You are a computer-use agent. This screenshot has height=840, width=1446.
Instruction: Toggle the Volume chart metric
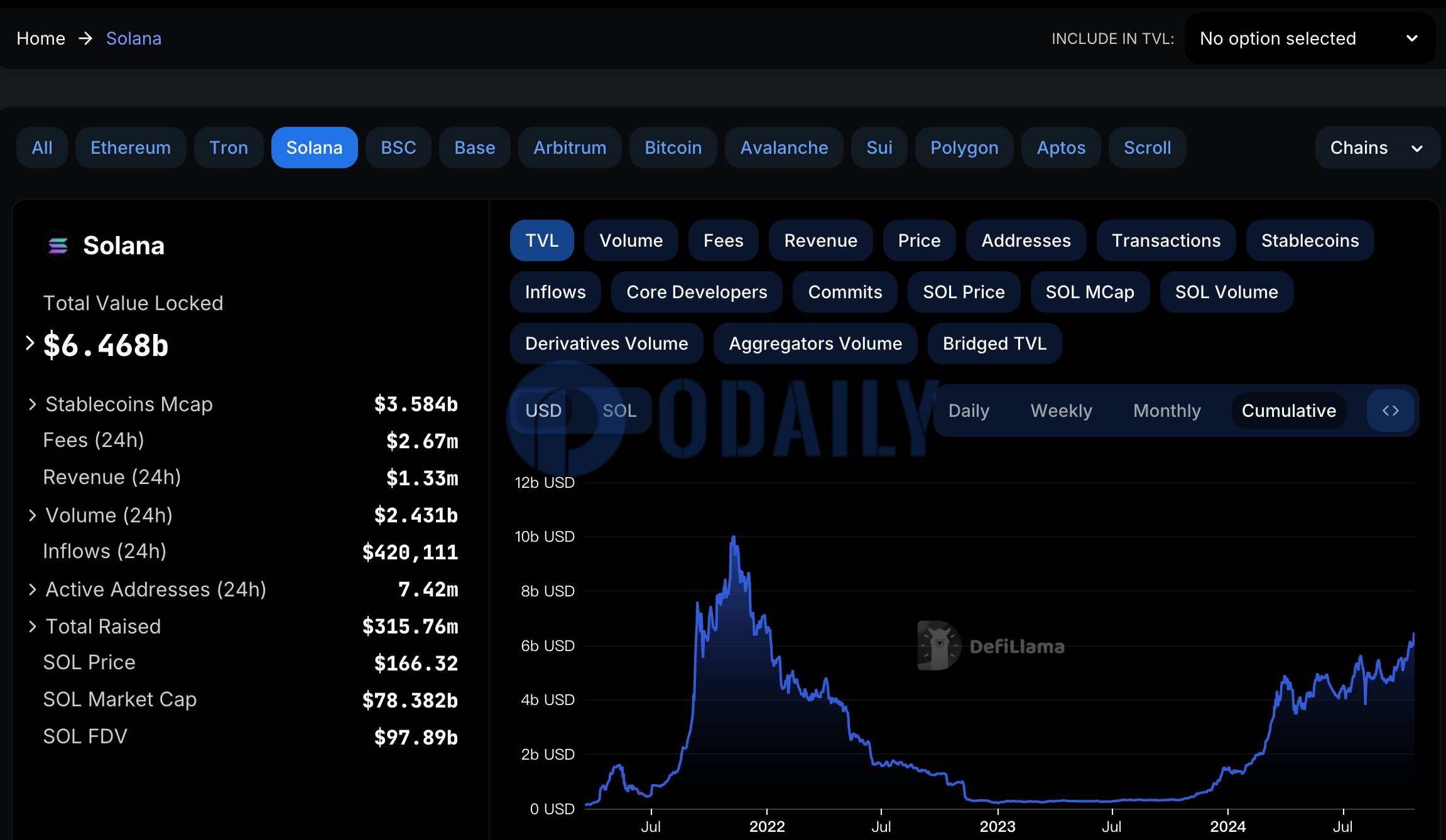[631, 240]
